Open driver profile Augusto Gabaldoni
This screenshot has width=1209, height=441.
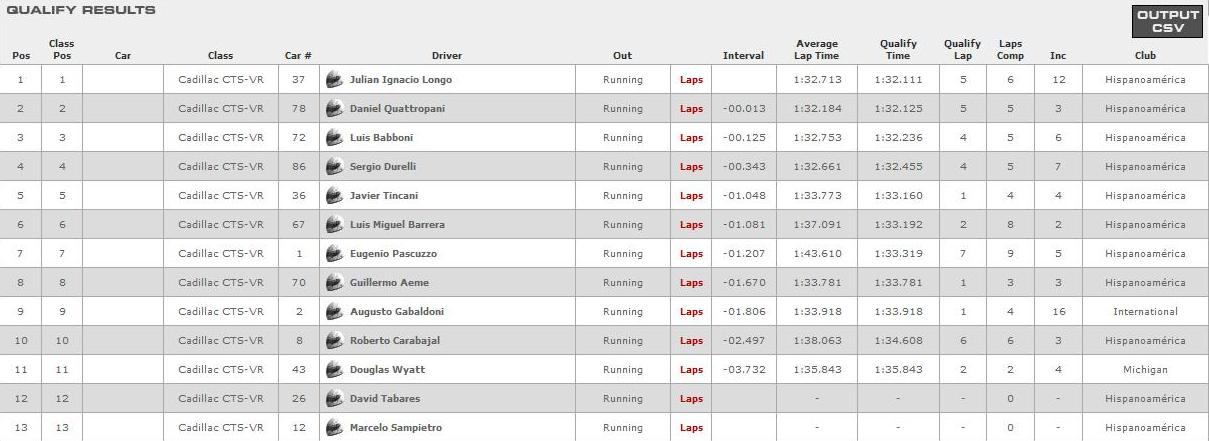click(396, 312)
